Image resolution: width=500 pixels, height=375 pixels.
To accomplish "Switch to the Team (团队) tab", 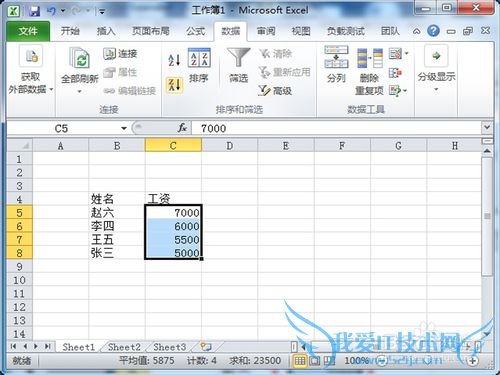I will (390, 31).
